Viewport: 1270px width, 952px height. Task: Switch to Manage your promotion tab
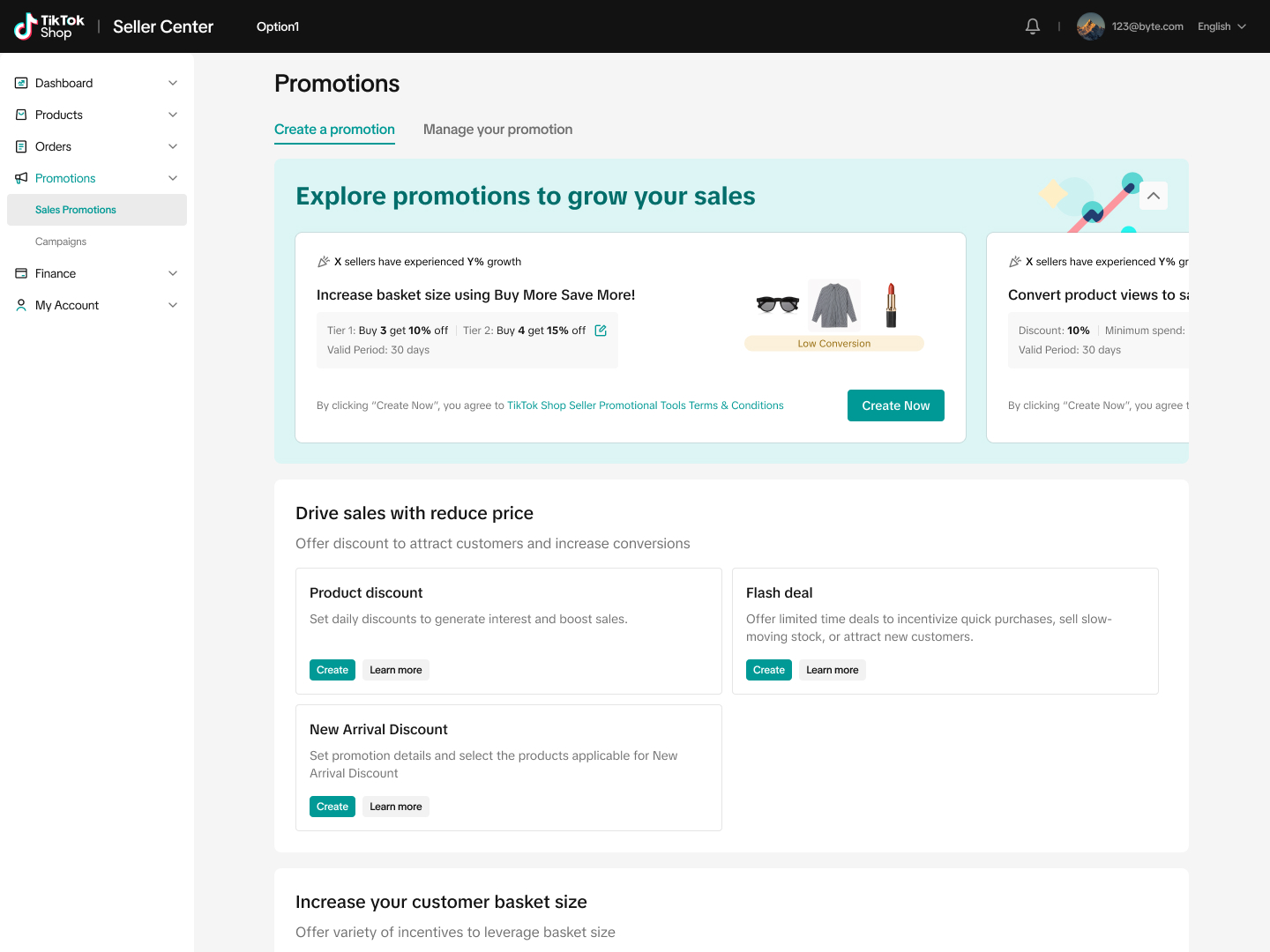click(x=497, y=130)
